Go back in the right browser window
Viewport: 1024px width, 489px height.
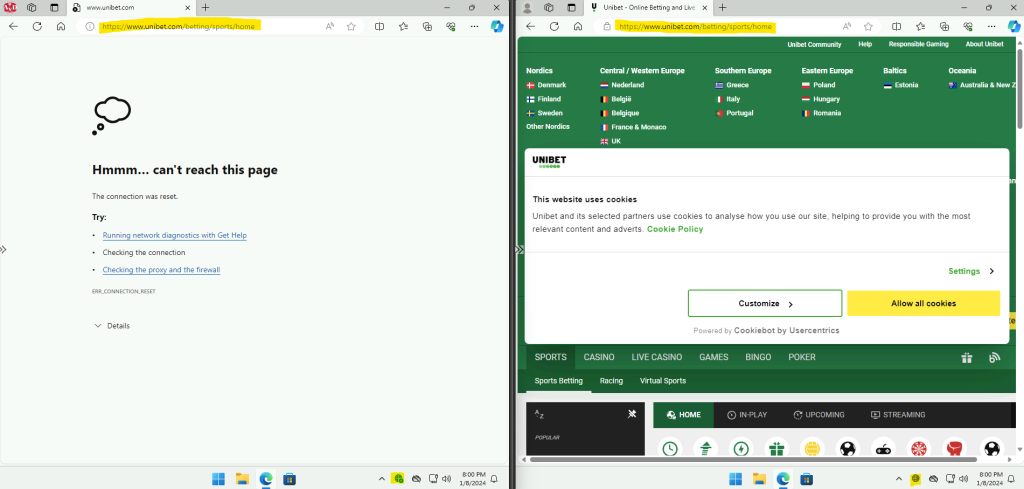530,27
